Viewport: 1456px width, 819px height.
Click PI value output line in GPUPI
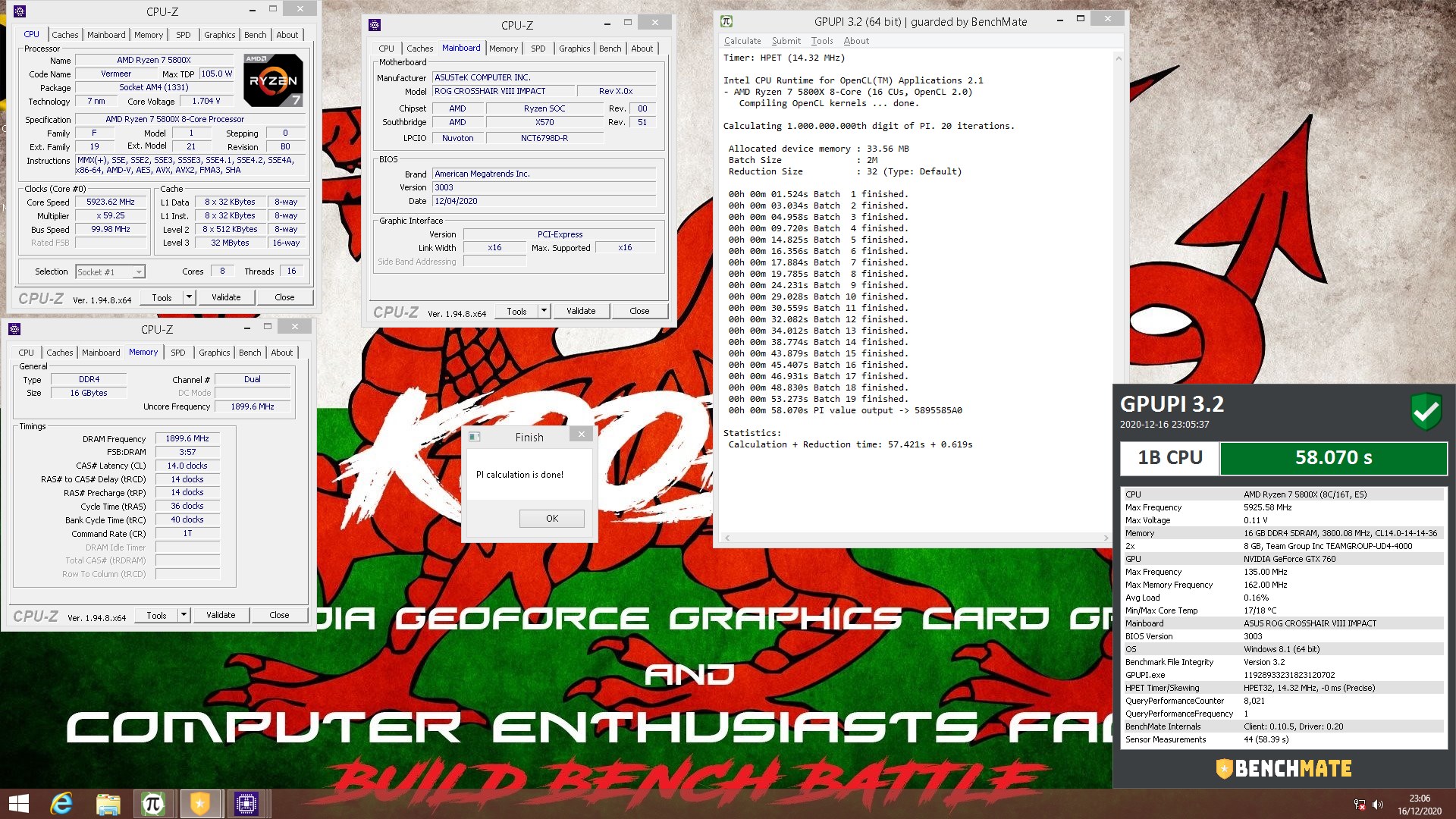pos(845,410)
